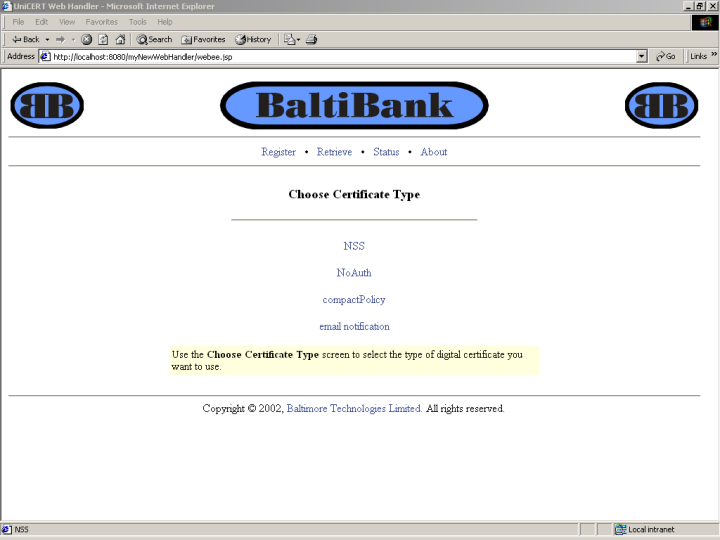Viewport: 720px width, 540px height.
Task: Open the Search toolbar button
Action: (x=154, y=39)
